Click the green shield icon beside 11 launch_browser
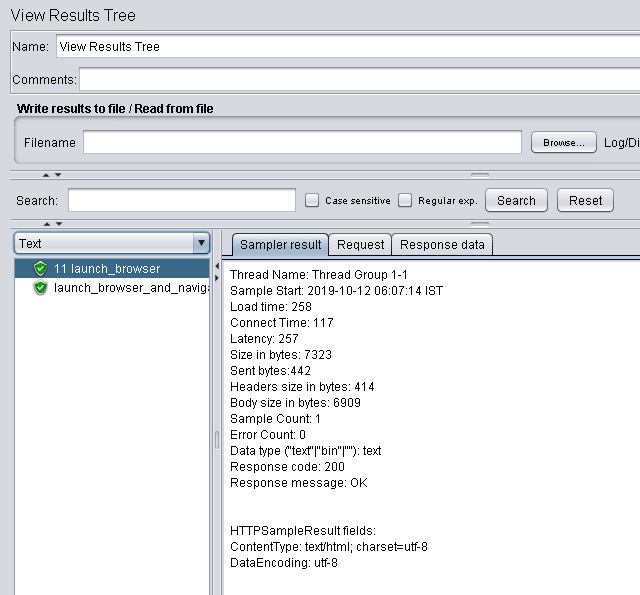The image size is (640, 595). tap(40, 269)
